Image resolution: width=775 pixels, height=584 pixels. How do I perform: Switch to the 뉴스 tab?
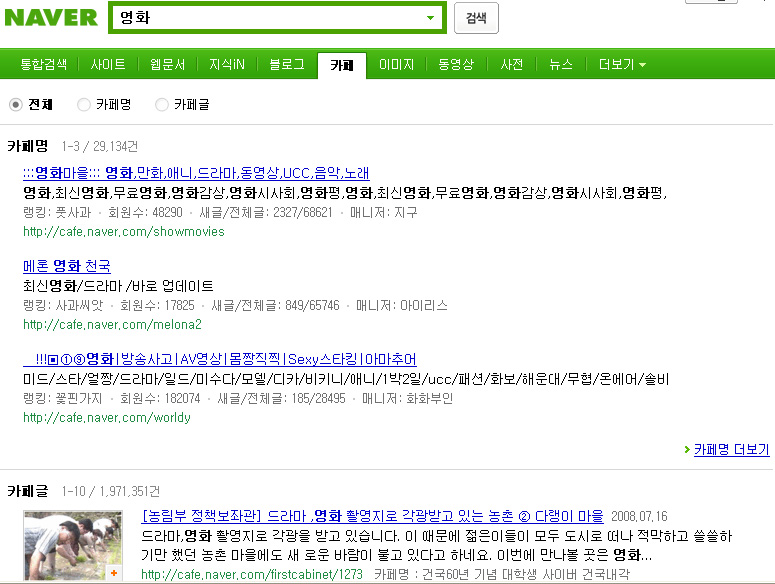click(x=561, y=64)
